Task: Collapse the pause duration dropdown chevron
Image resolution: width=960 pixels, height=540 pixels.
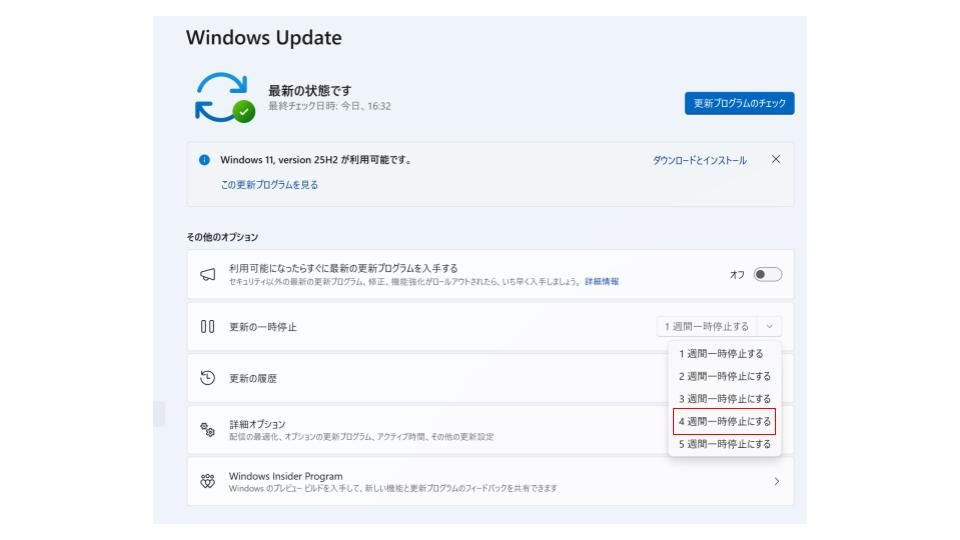Action: 769,326
